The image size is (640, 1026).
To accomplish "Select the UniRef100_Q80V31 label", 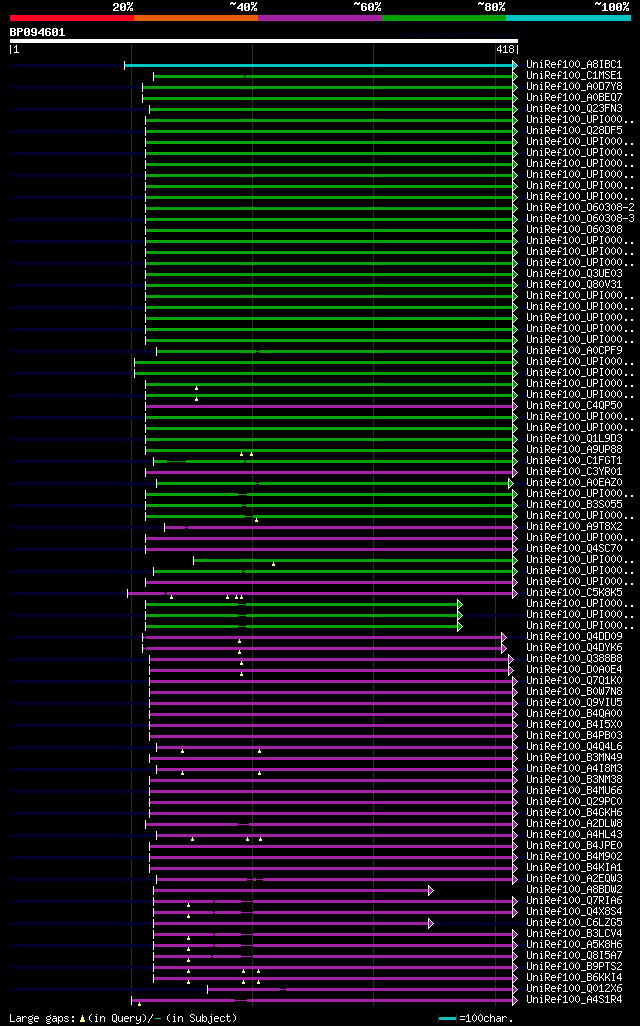I will click(574, 285).
